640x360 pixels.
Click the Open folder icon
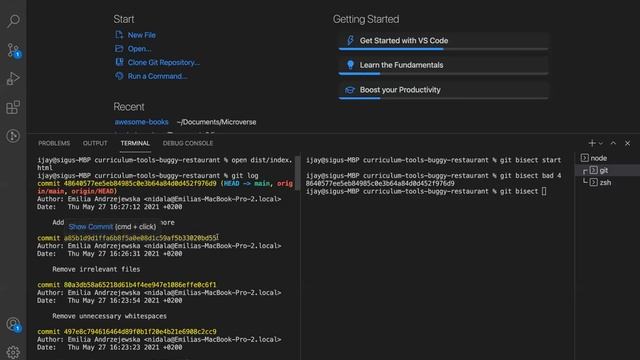click(119, 49)
